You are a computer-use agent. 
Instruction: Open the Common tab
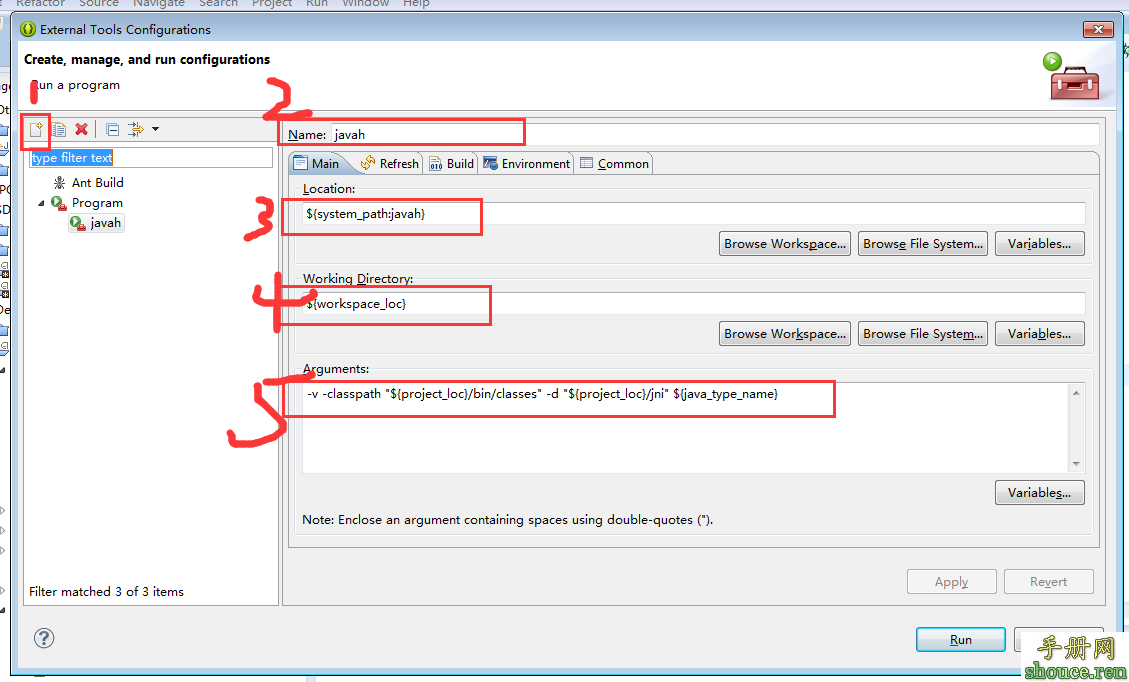pyautogui.click(x=614, y=164)
